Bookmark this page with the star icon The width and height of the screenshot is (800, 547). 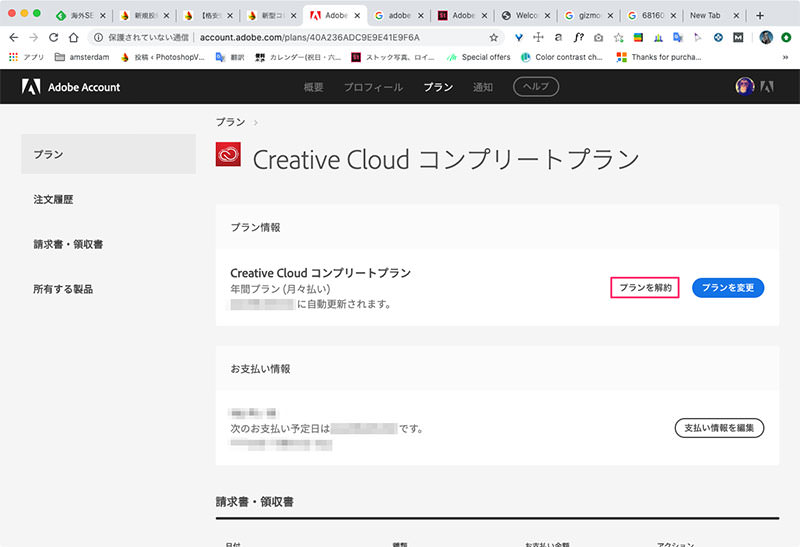[x=493, y=37]
